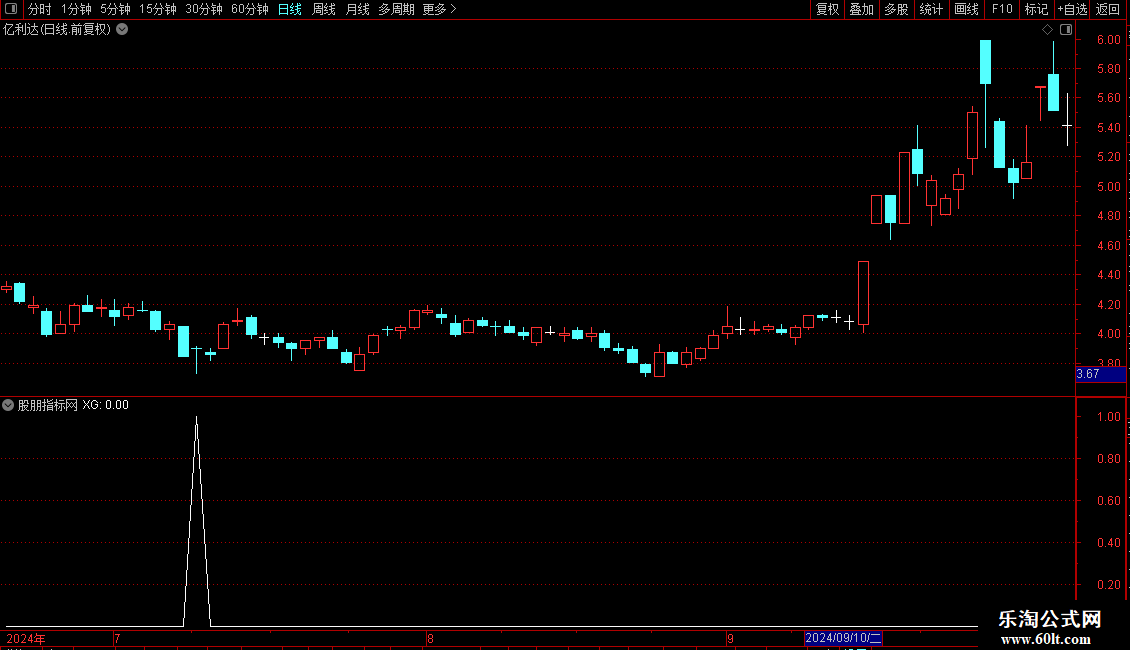This screenshot has width=1130, height=650.
Task: Switch to 周线 weekly chart
Action: (324, 9)
